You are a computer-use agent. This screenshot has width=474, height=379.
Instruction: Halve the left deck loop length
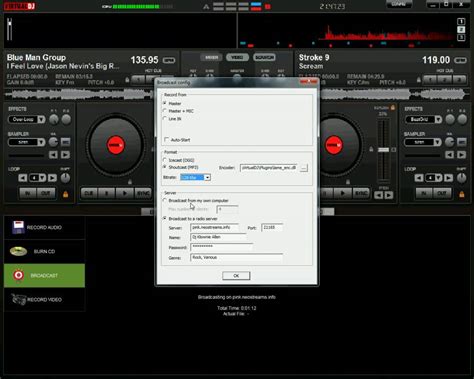click(x=23, y=178)
